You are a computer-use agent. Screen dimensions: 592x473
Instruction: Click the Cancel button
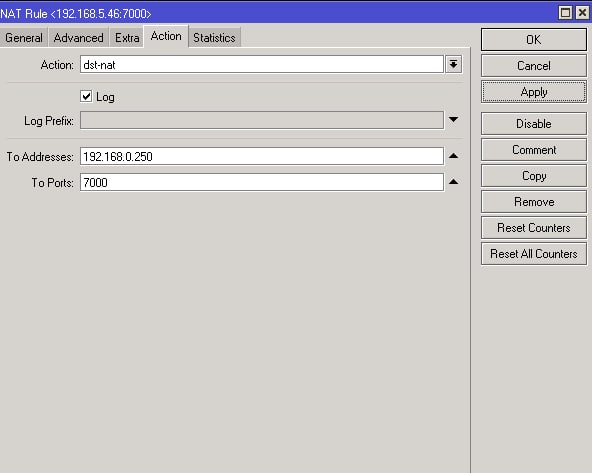coord(534,66)
